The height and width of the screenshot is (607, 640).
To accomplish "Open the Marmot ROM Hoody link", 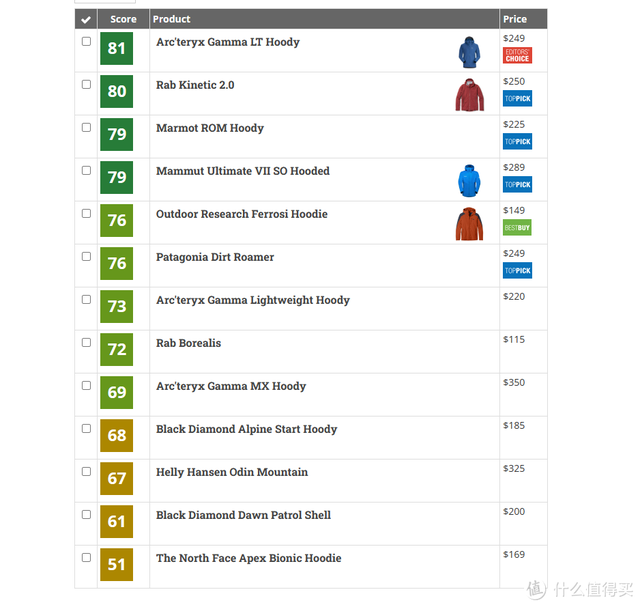I will (210, 128).
